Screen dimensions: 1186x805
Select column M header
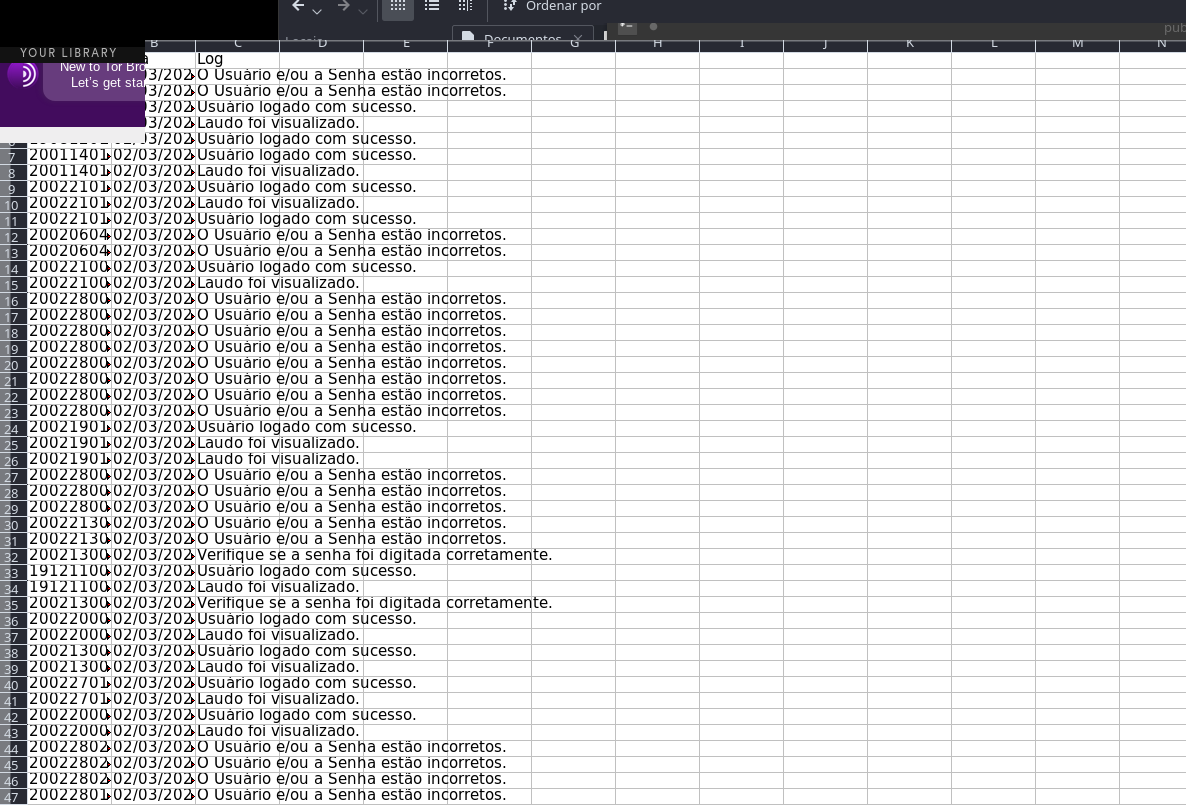1077,44
